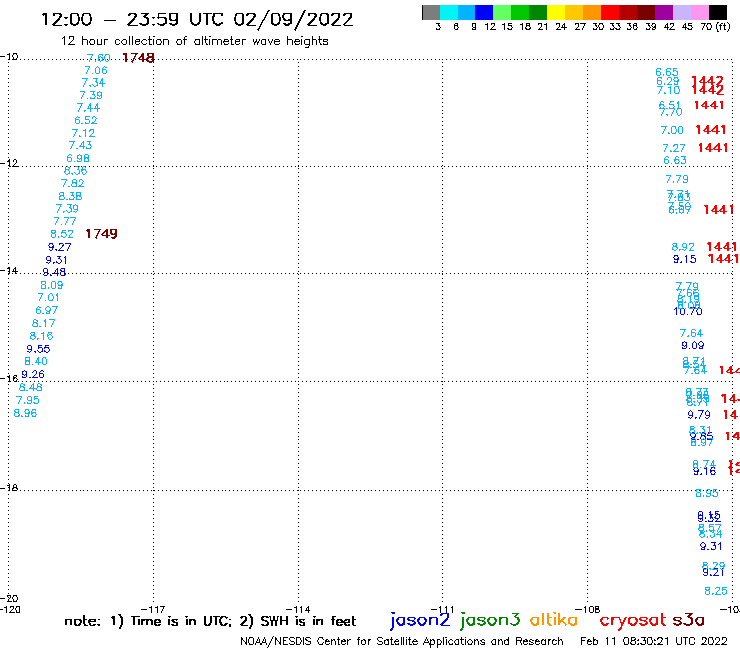The height and width of the screenshot is (650, 740).
Task: Click the wave height 9.26
Action: pos(33,374)
